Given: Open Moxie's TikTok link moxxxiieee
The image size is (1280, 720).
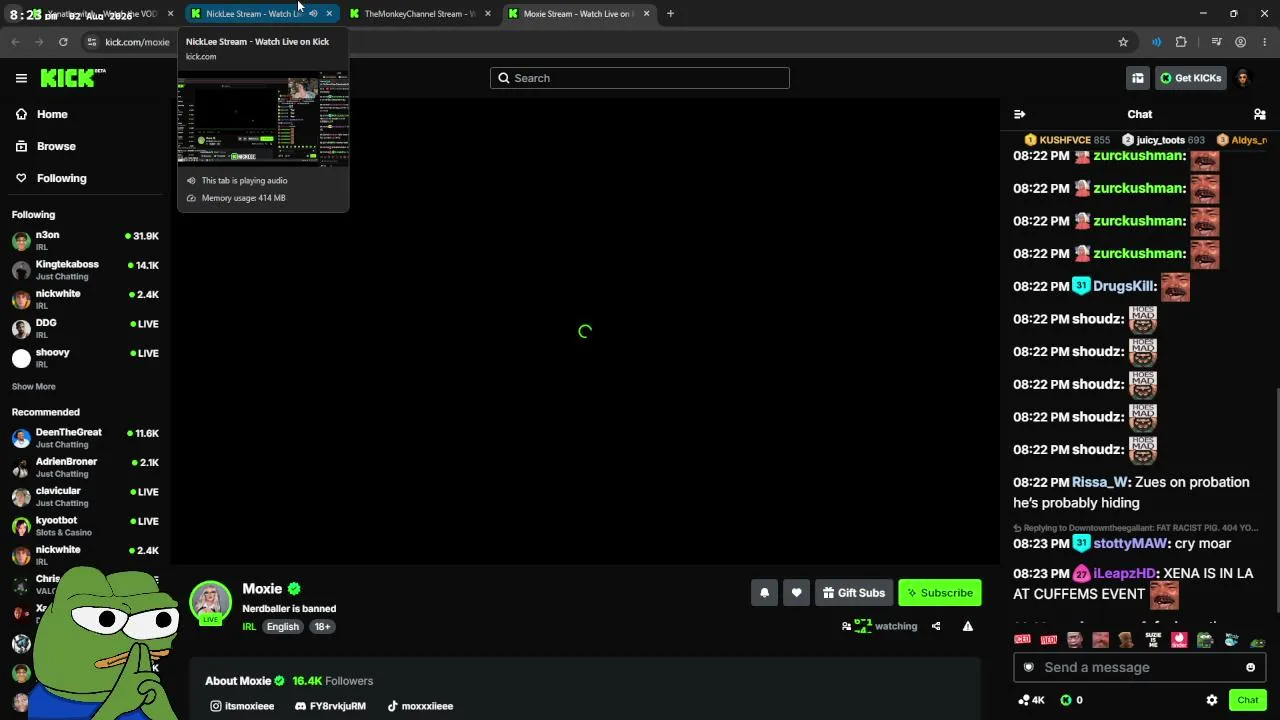Looking at the screenshot, I should click(420, 706).
